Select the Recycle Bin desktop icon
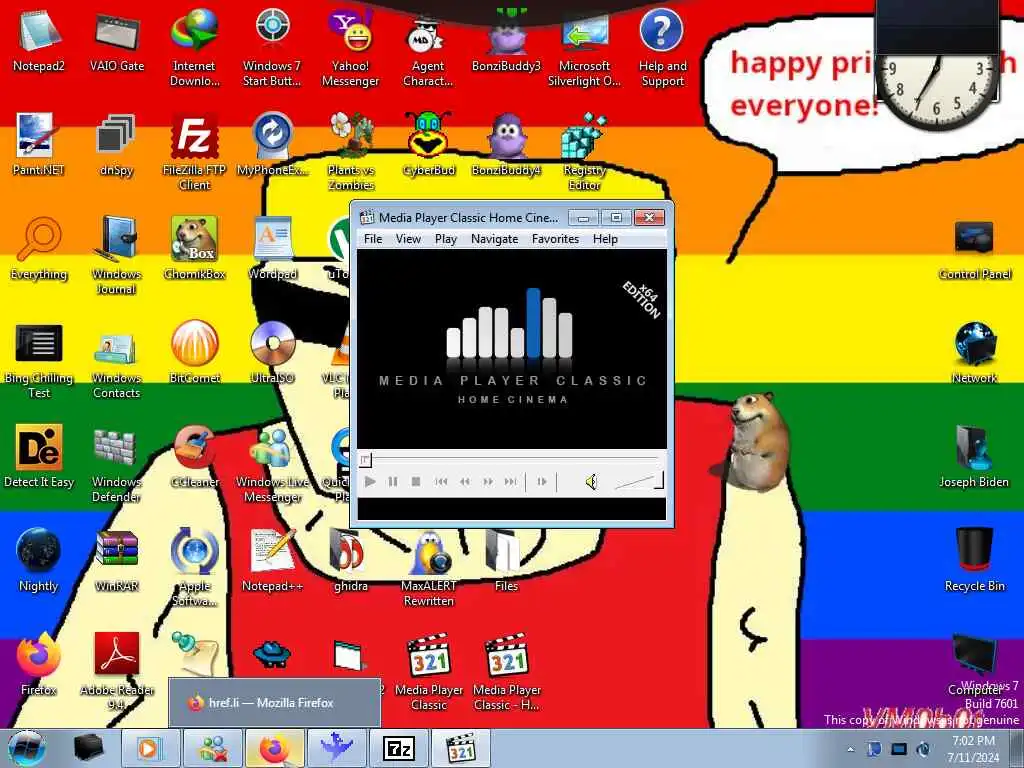Image resolution: width=1024 pixels, height=768 pixels. coord(974,560)
